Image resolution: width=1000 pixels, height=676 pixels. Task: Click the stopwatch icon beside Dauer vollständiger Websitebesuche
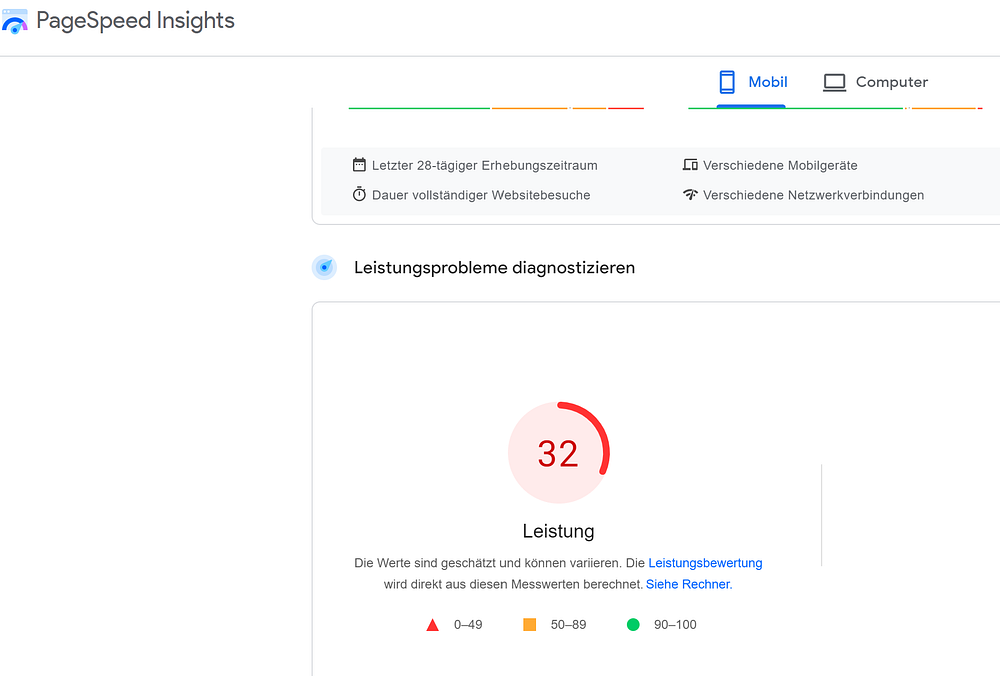(359, 195)
